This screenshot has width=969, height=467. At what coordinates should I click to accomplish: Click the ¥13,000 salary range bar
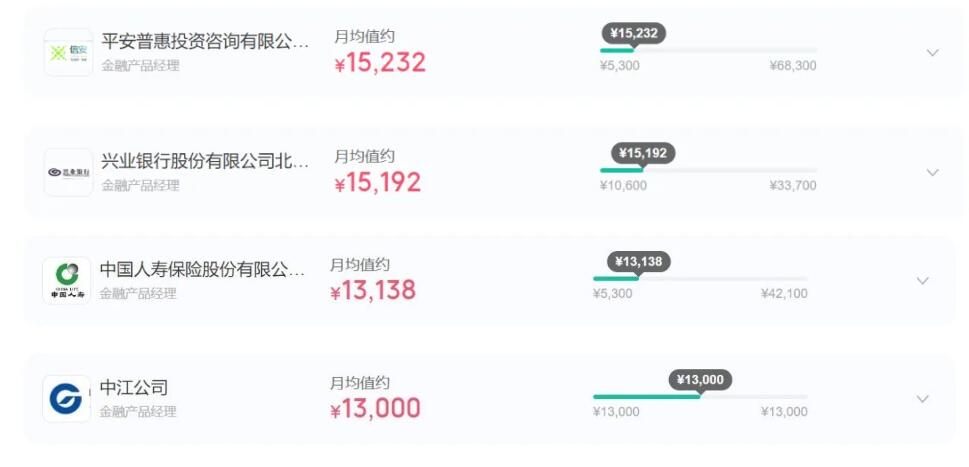700,397
